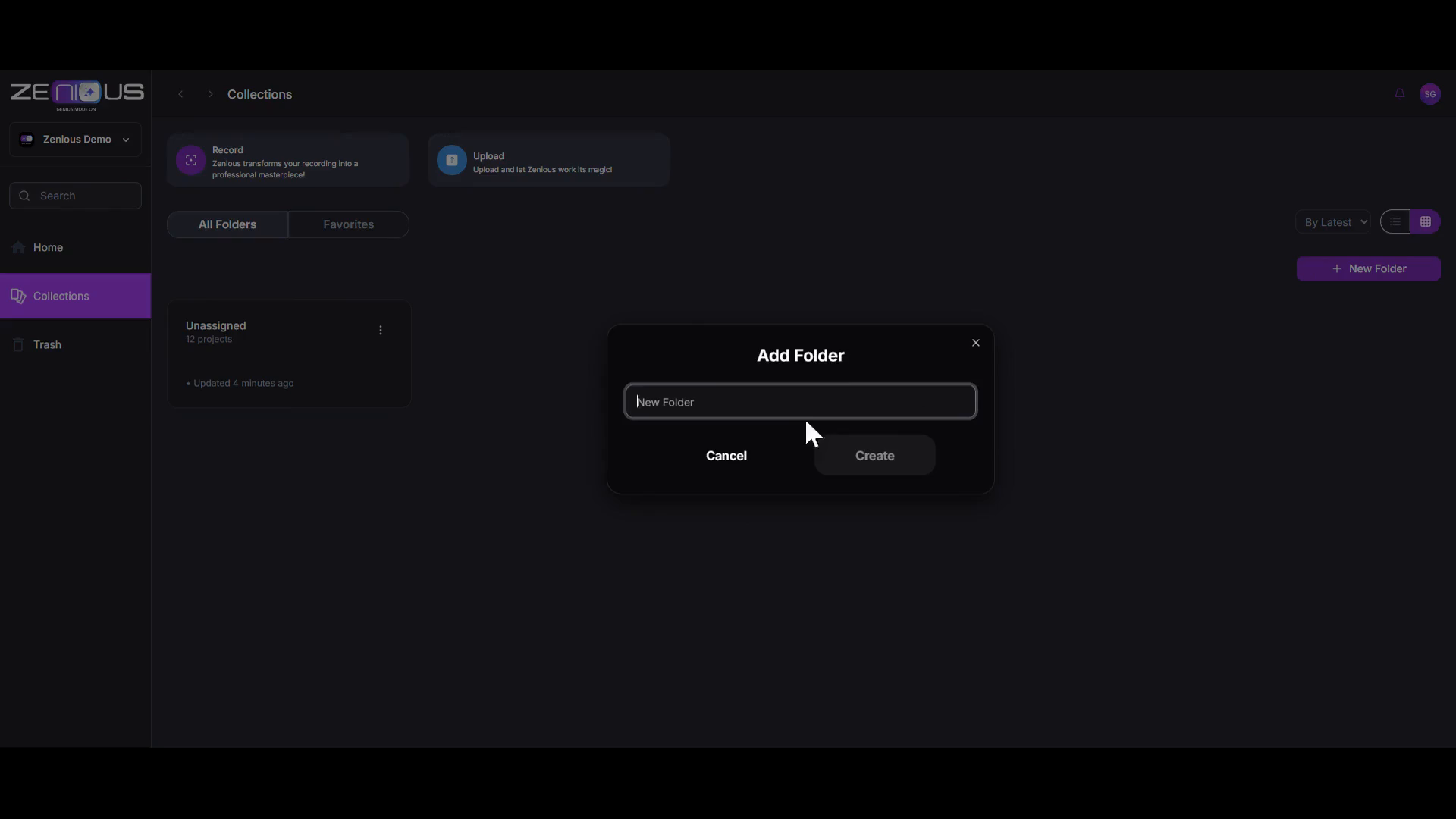Select the Record option icon
Image resolution: width=1456 pixels, height=819 pixels.
(x=190, y=159)
